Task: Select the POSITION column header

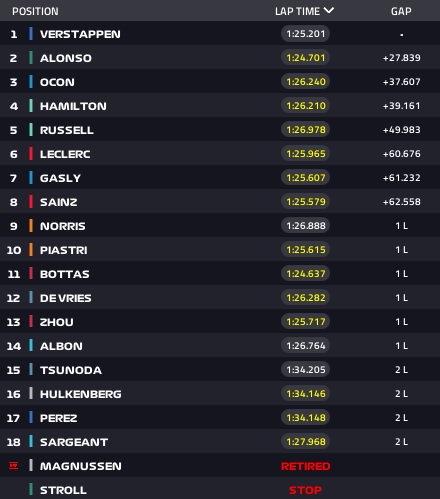Action: tap(35, 11)
